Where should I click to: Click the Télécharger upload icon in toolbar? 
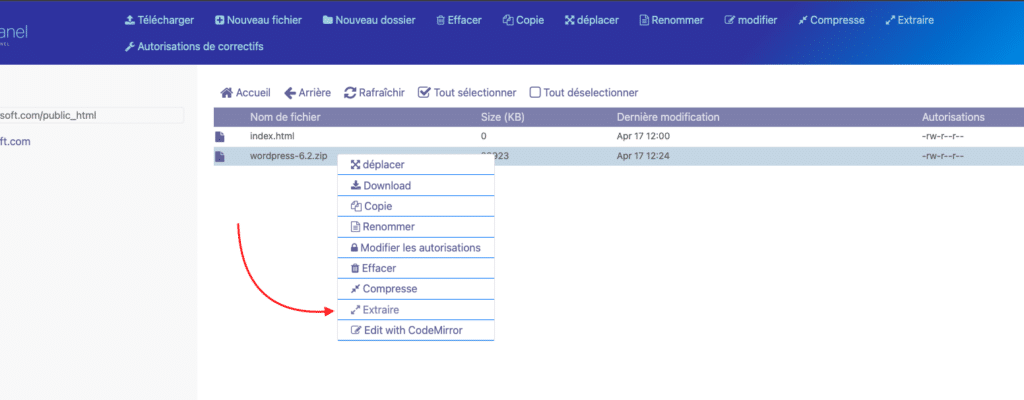click(129, 20)
